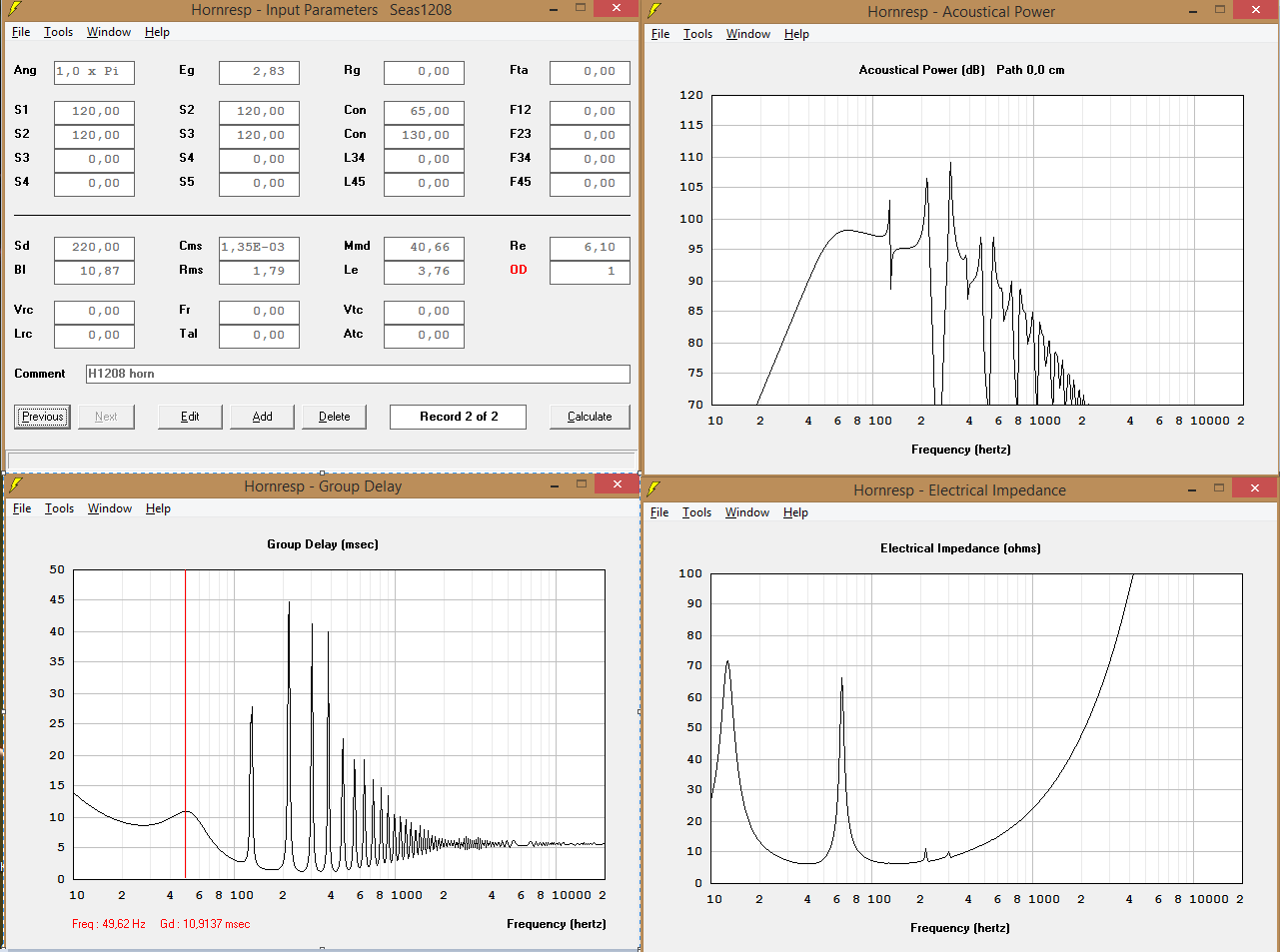The width and height of the screenshot is (1280, 952).
Task: Click the Previous record button
Action: pos(42,417)
